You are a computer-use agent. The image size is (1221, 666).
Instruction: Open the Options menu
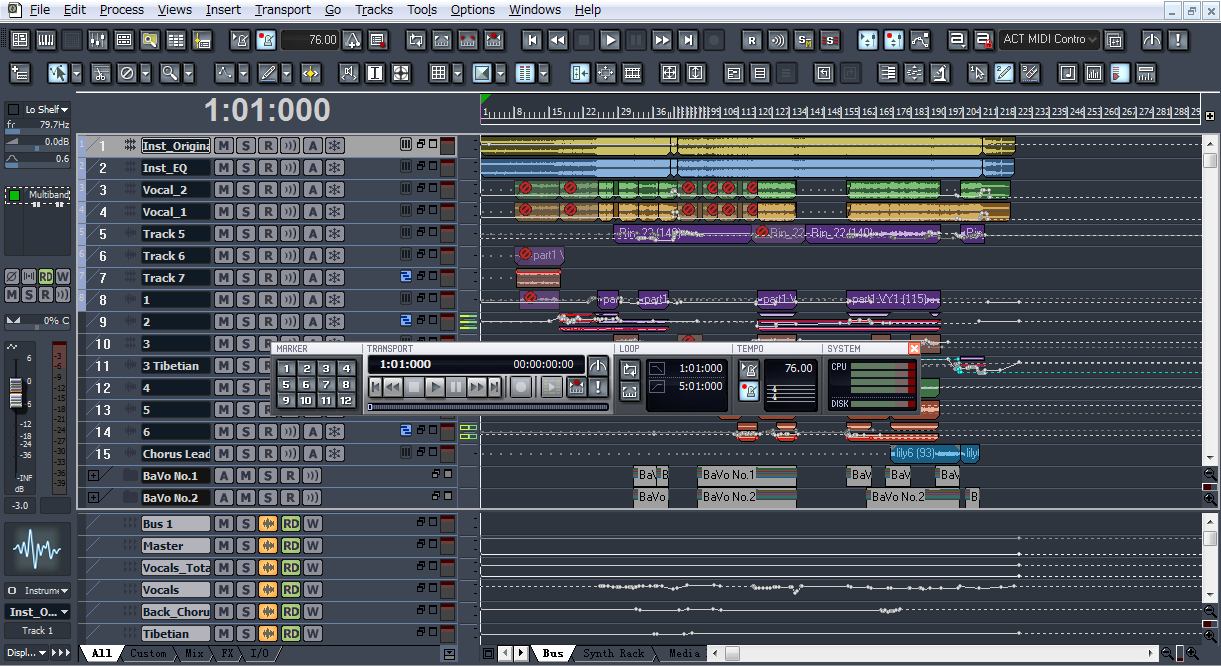pos(472,9)
